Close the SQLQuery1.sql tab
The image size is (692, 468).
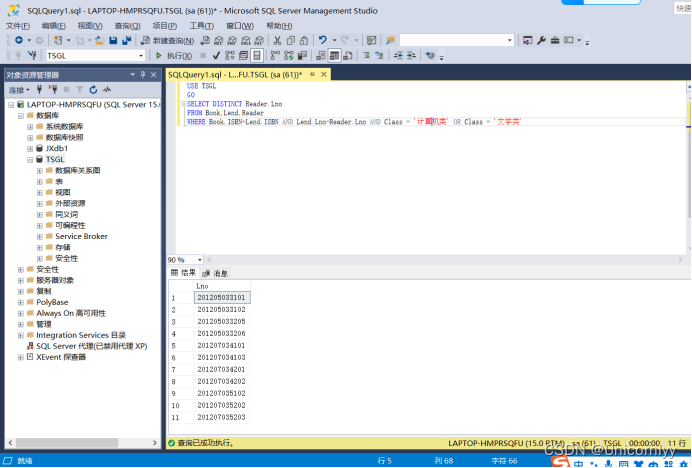coord(323,75)
